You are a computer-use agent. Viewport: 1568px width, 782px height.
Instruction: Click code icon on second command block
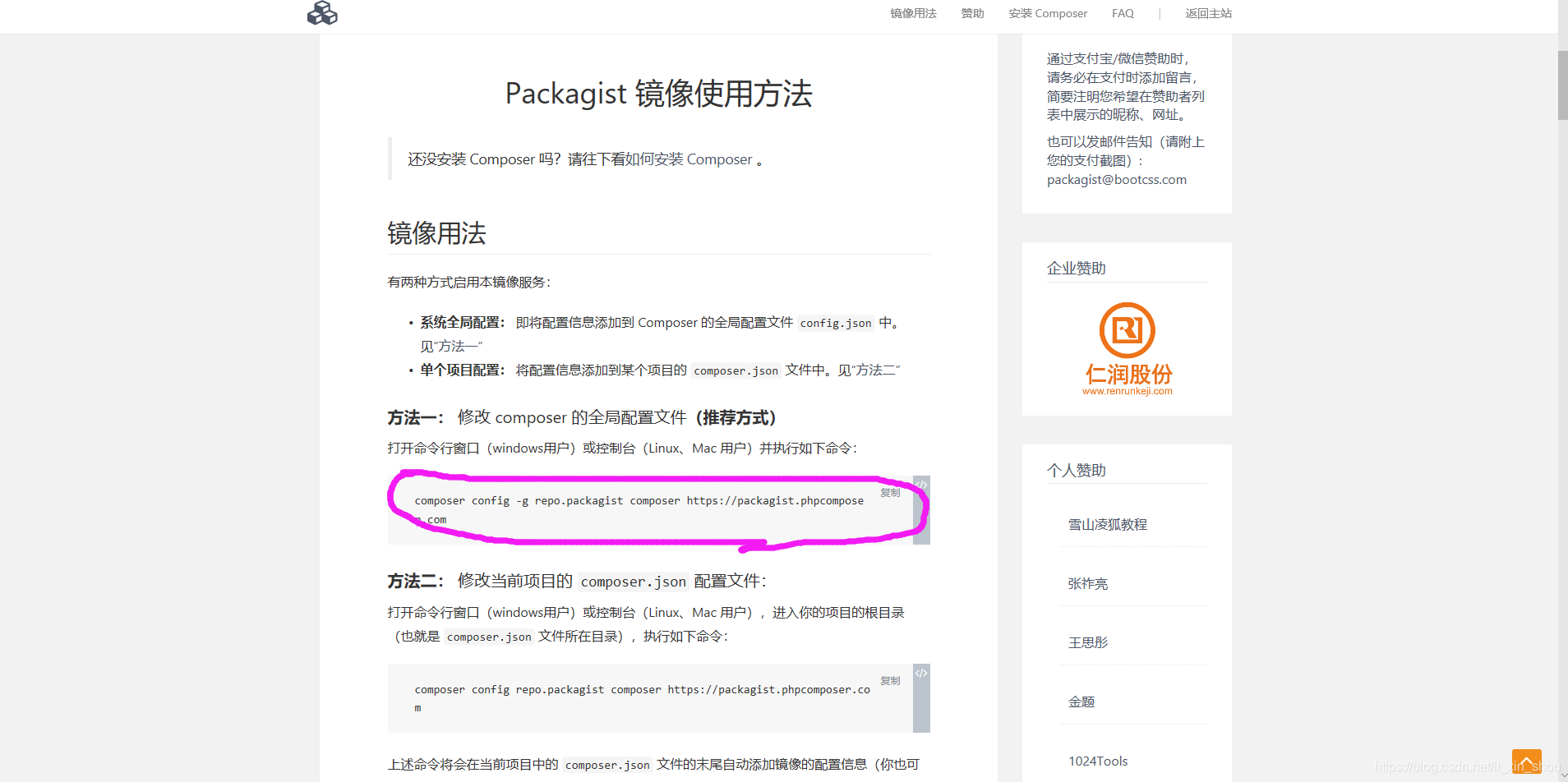point(921,674)
